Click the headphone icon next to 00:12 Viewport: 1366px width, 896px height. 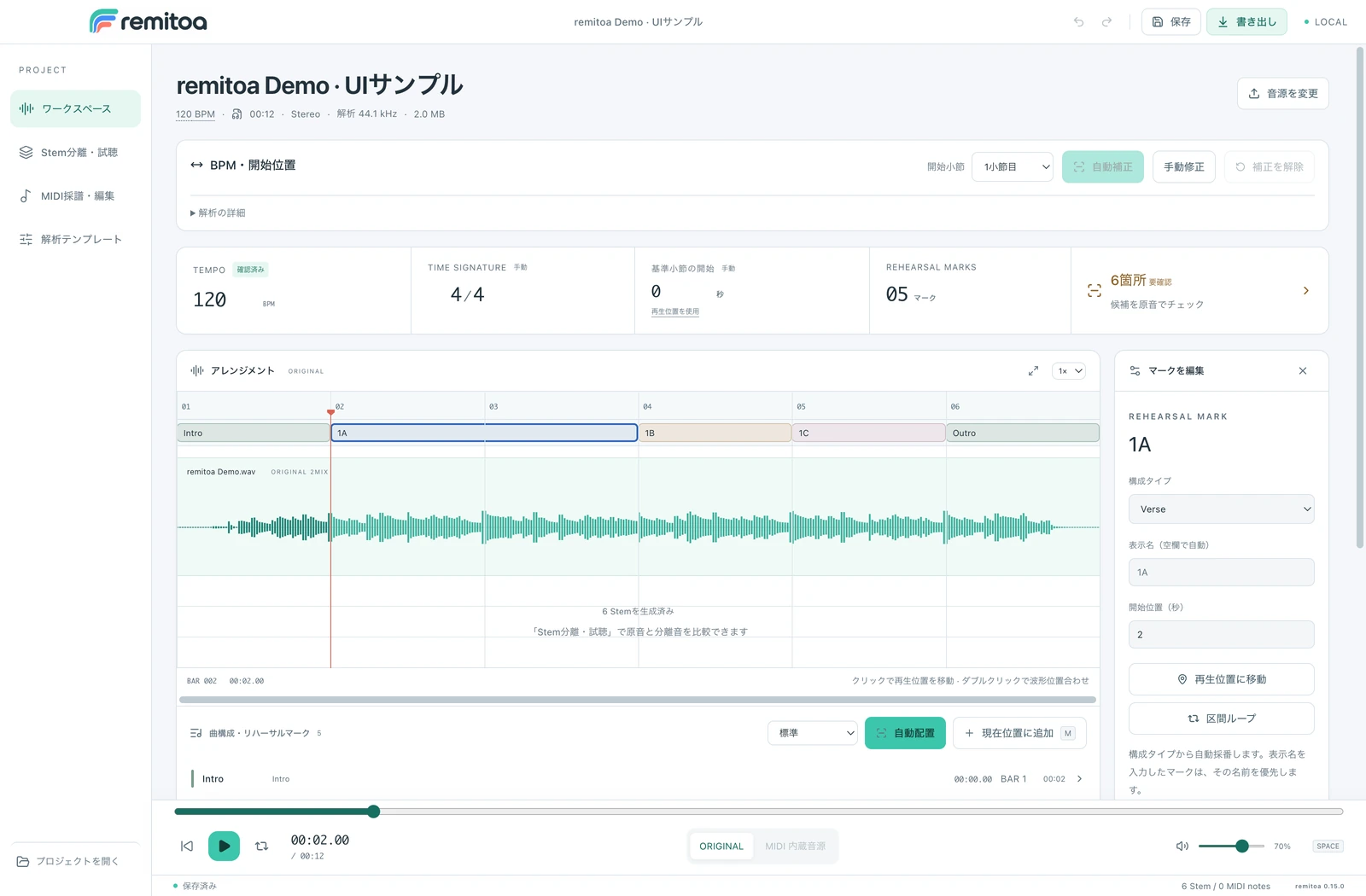237,114
